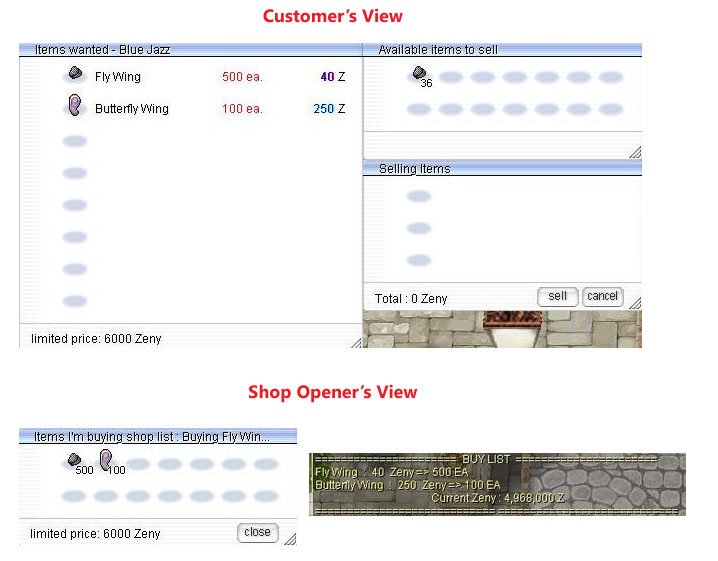Screen dimensions: 718x561
Task: Click Butterfly Wing icon in Items wanted list
Action: tap(74, 106)
